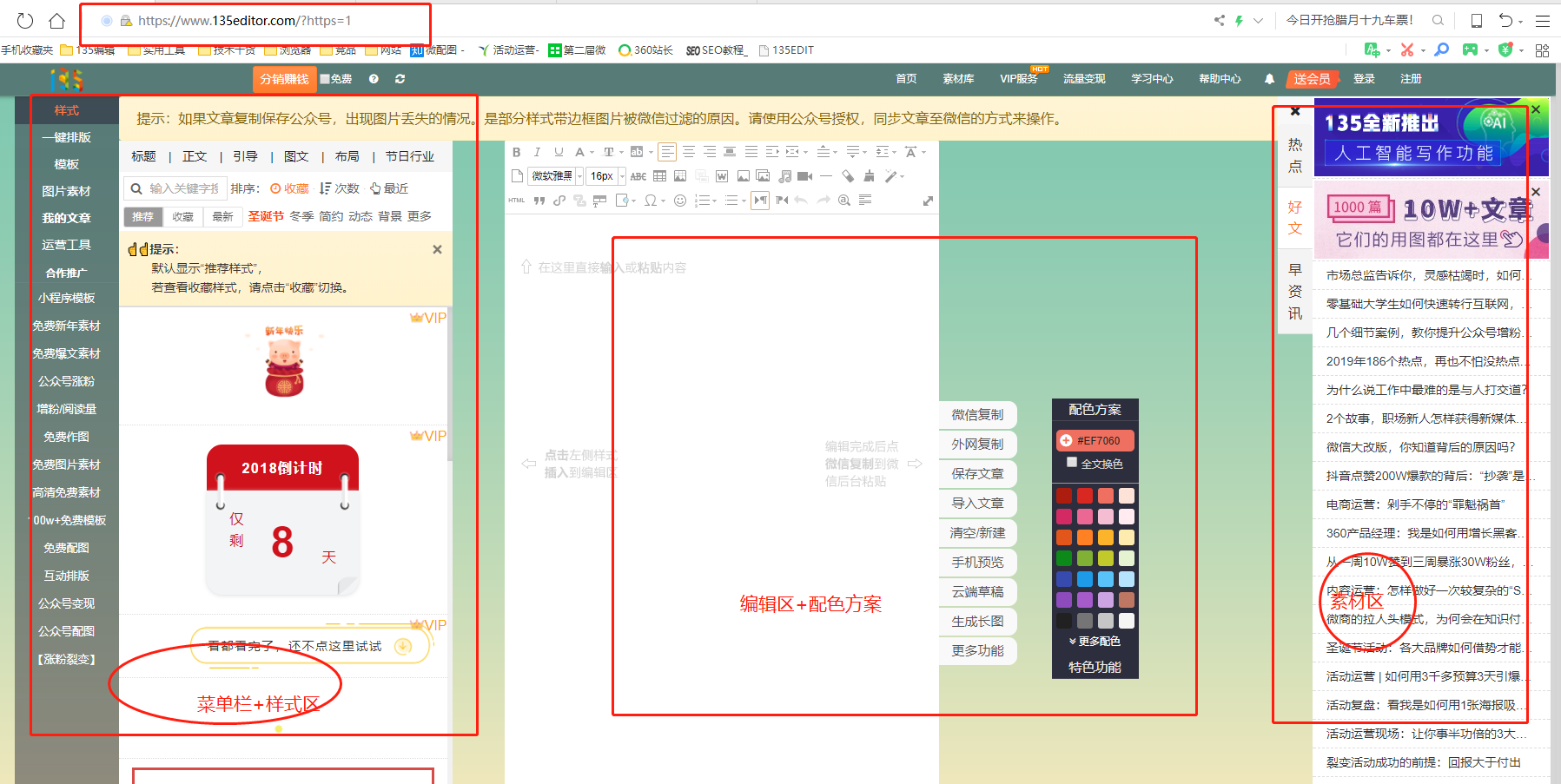This screenshot has height=784, width=1561.
Task: Open find and replace
Action: [x=844, y=201]
